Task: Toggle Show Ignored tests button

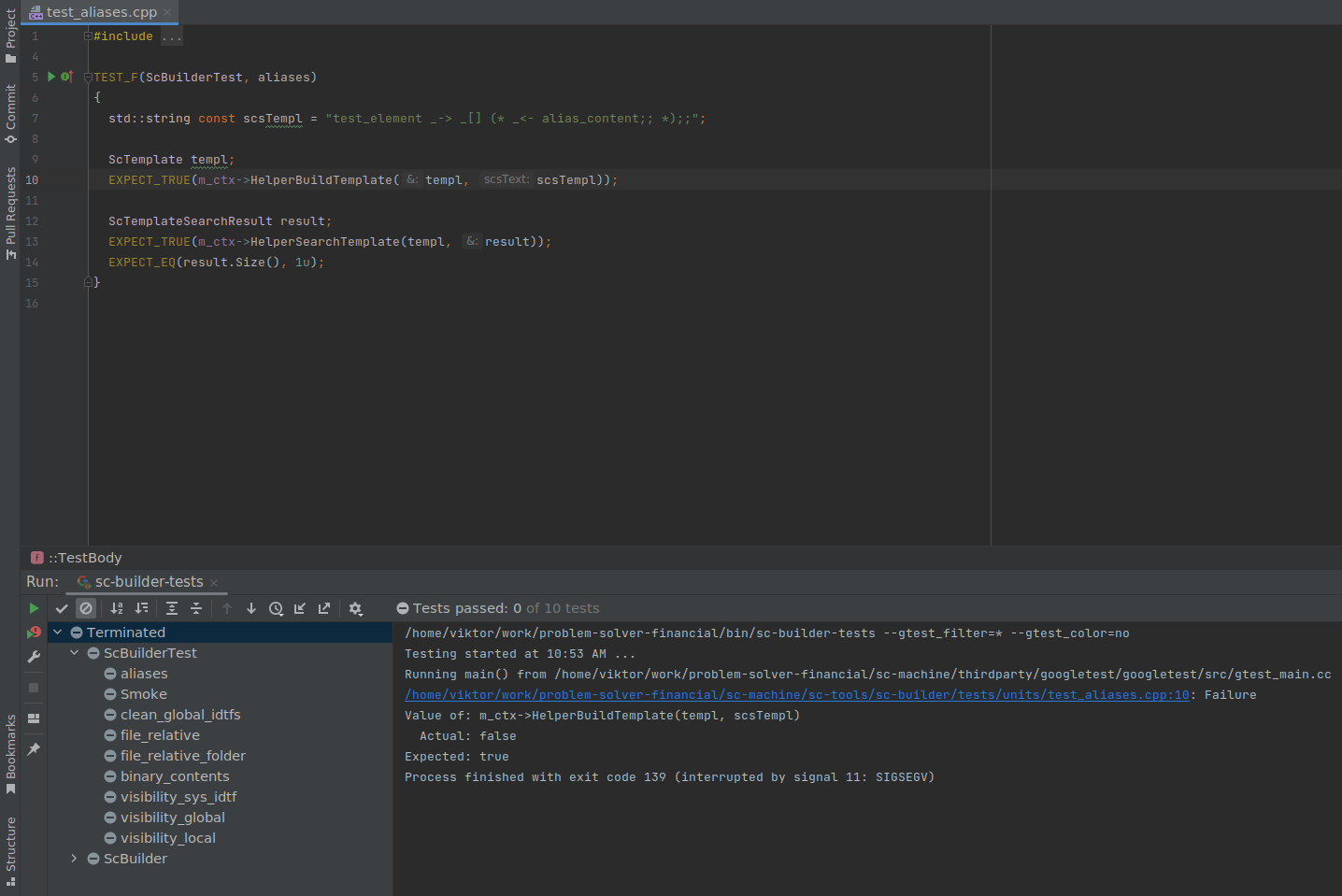Action: point(86,608)
